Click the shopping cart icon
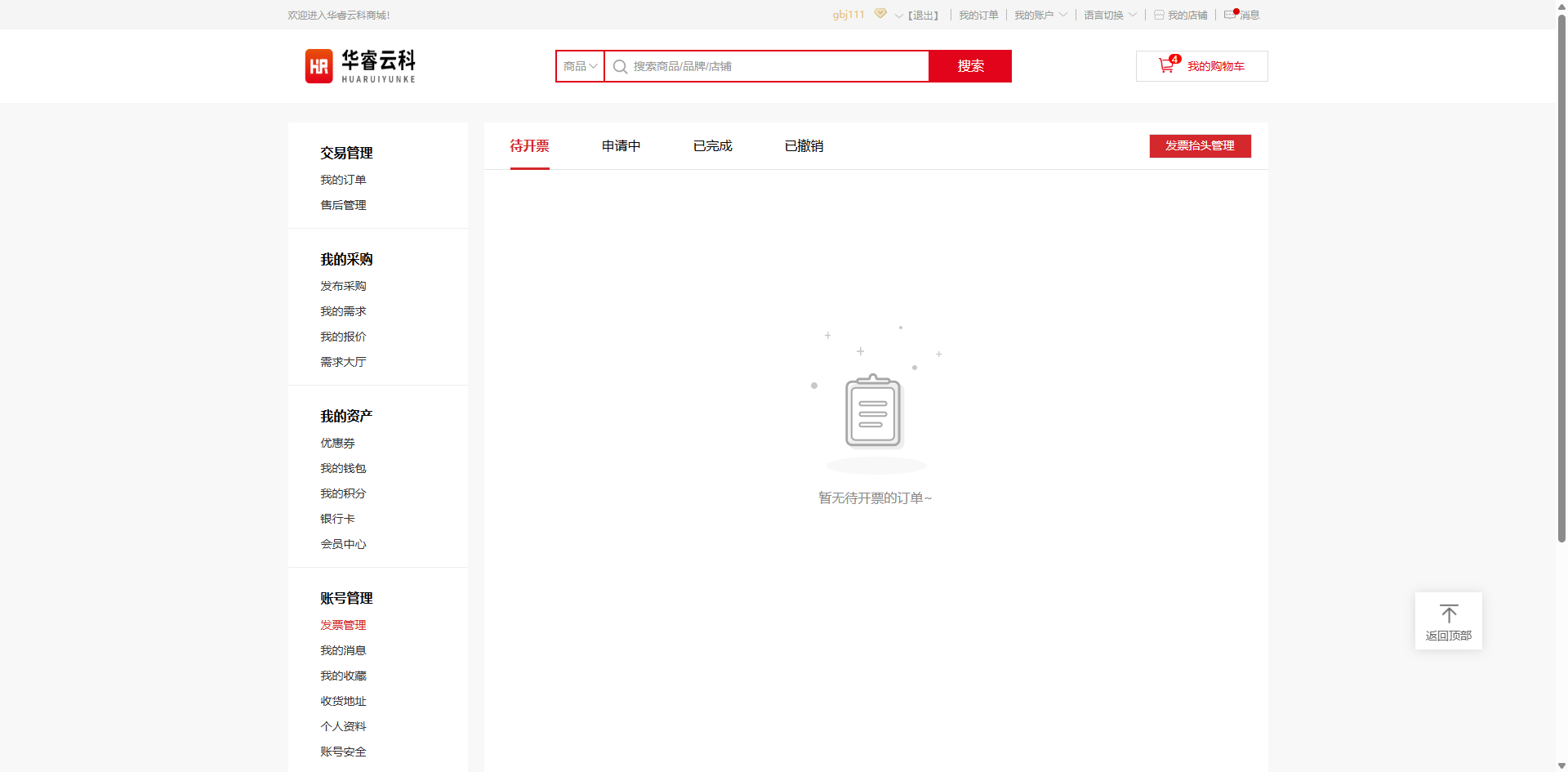 click(x=1166, y=66)
